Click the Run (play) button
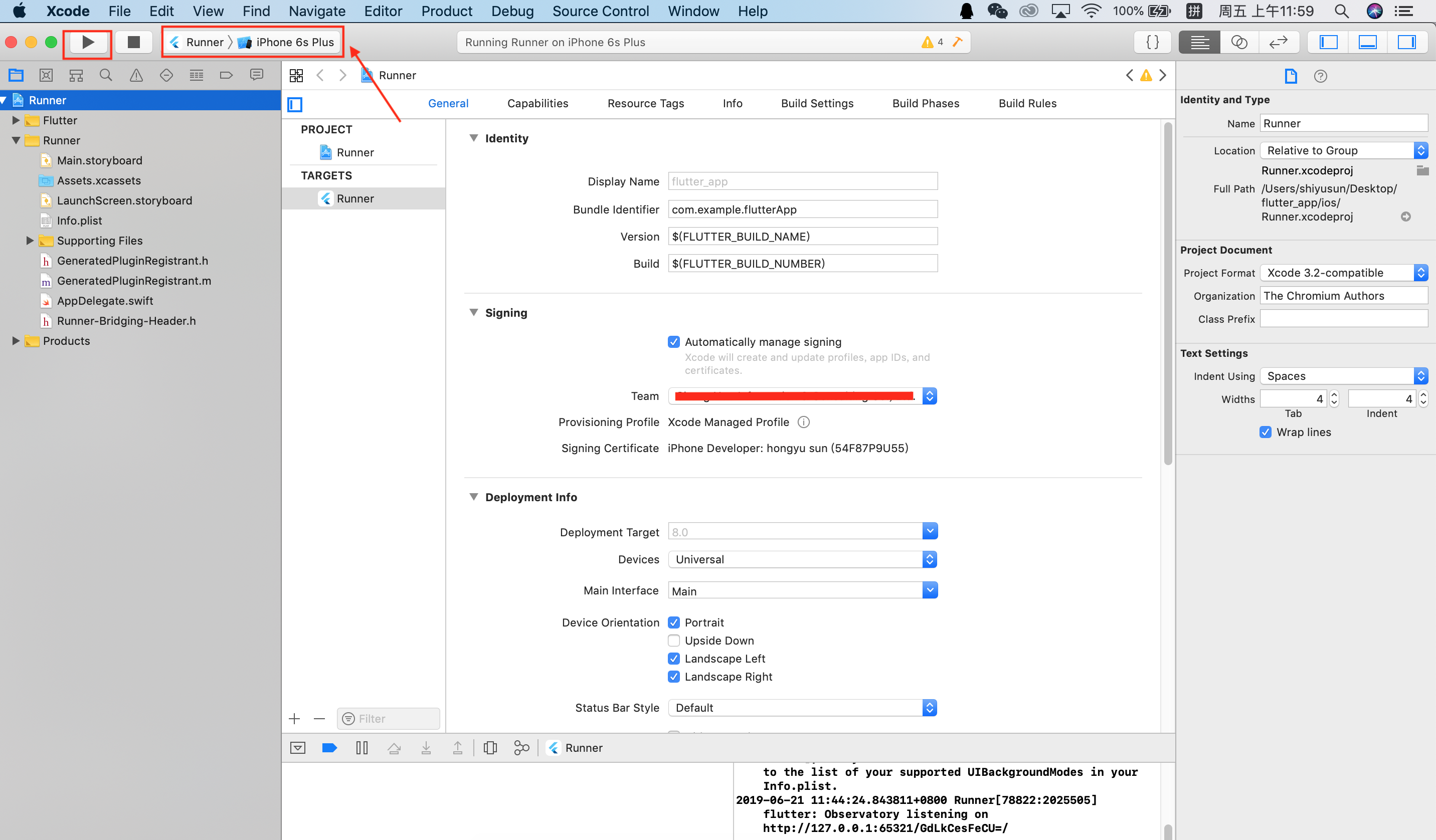Screen dimensions: 1436x840 [88, 42]
